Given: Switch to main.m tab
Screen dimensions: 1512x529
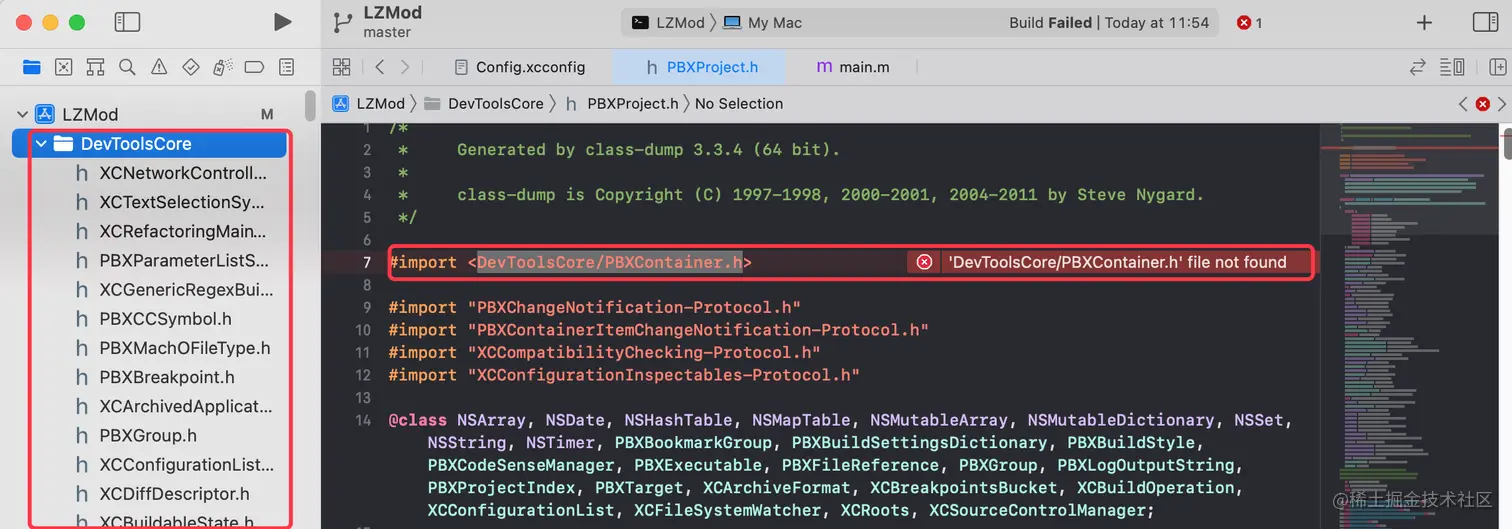Looking at the screenshot, I should pos(852,67).
